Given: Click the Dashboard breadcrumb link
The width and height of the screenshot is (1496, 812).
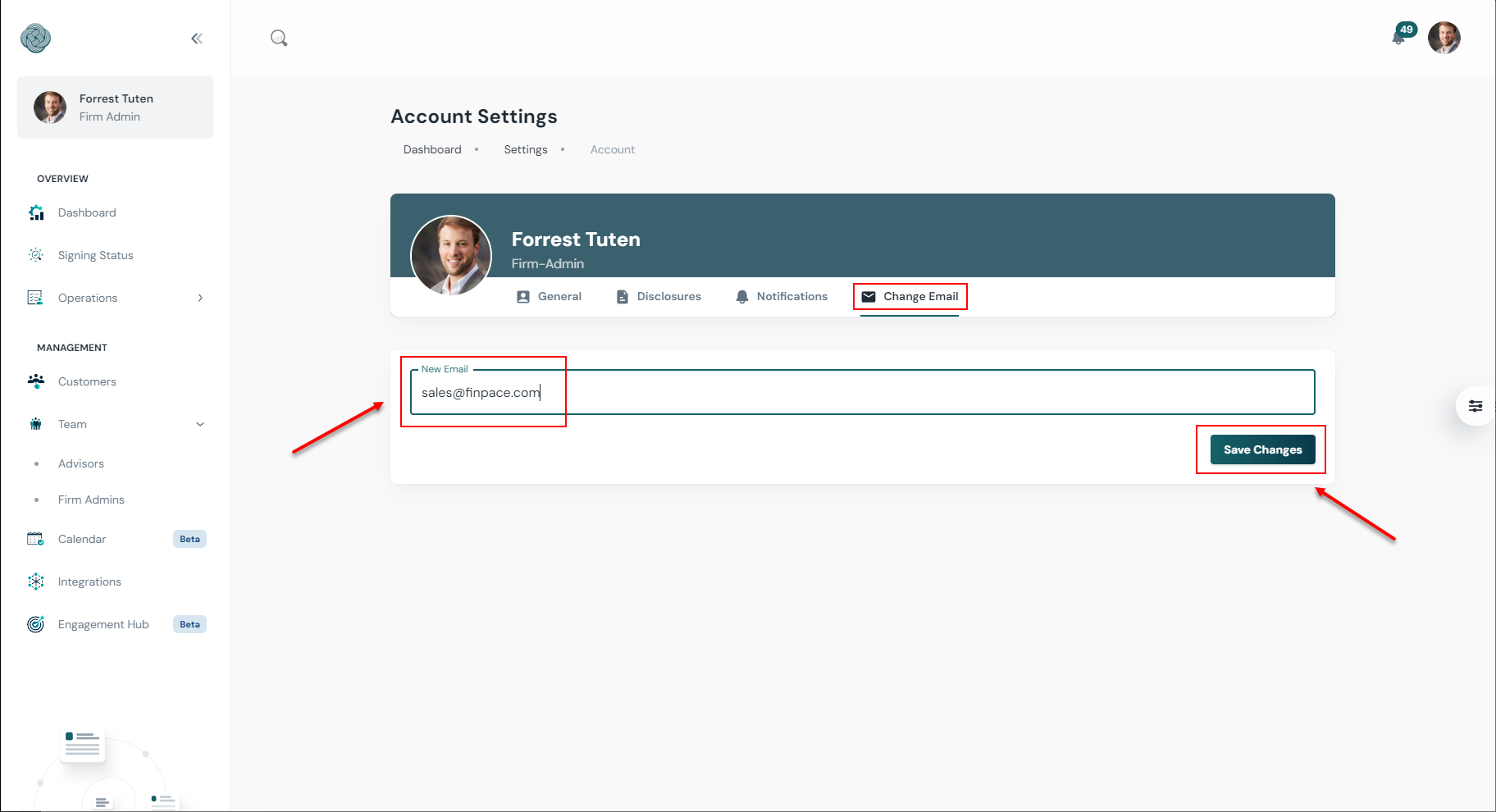Looking at the screenshot, I should coord(432,149).
